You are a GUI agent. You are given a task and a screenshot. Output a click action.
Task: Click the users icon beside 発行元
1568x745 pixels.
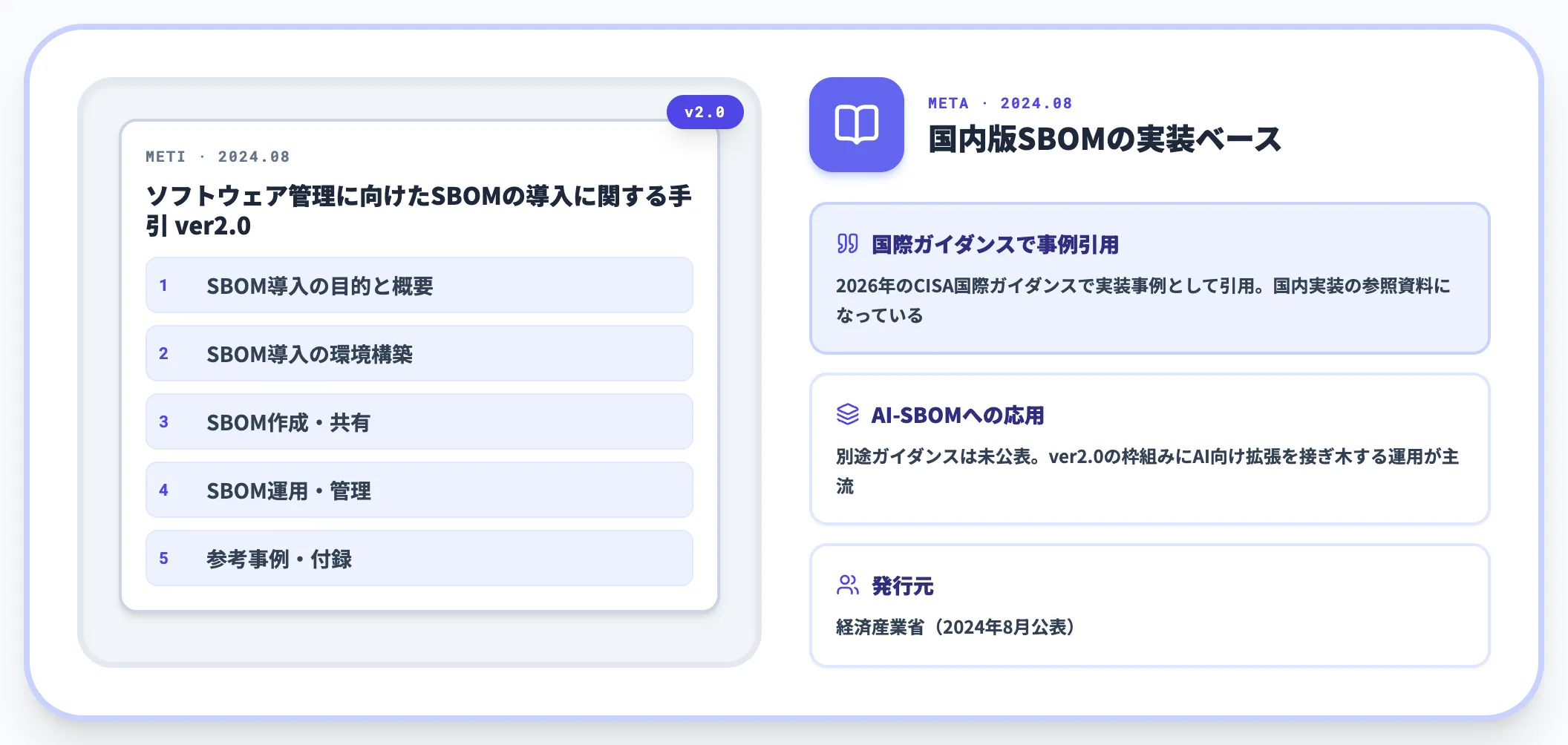tap(847, 585)
